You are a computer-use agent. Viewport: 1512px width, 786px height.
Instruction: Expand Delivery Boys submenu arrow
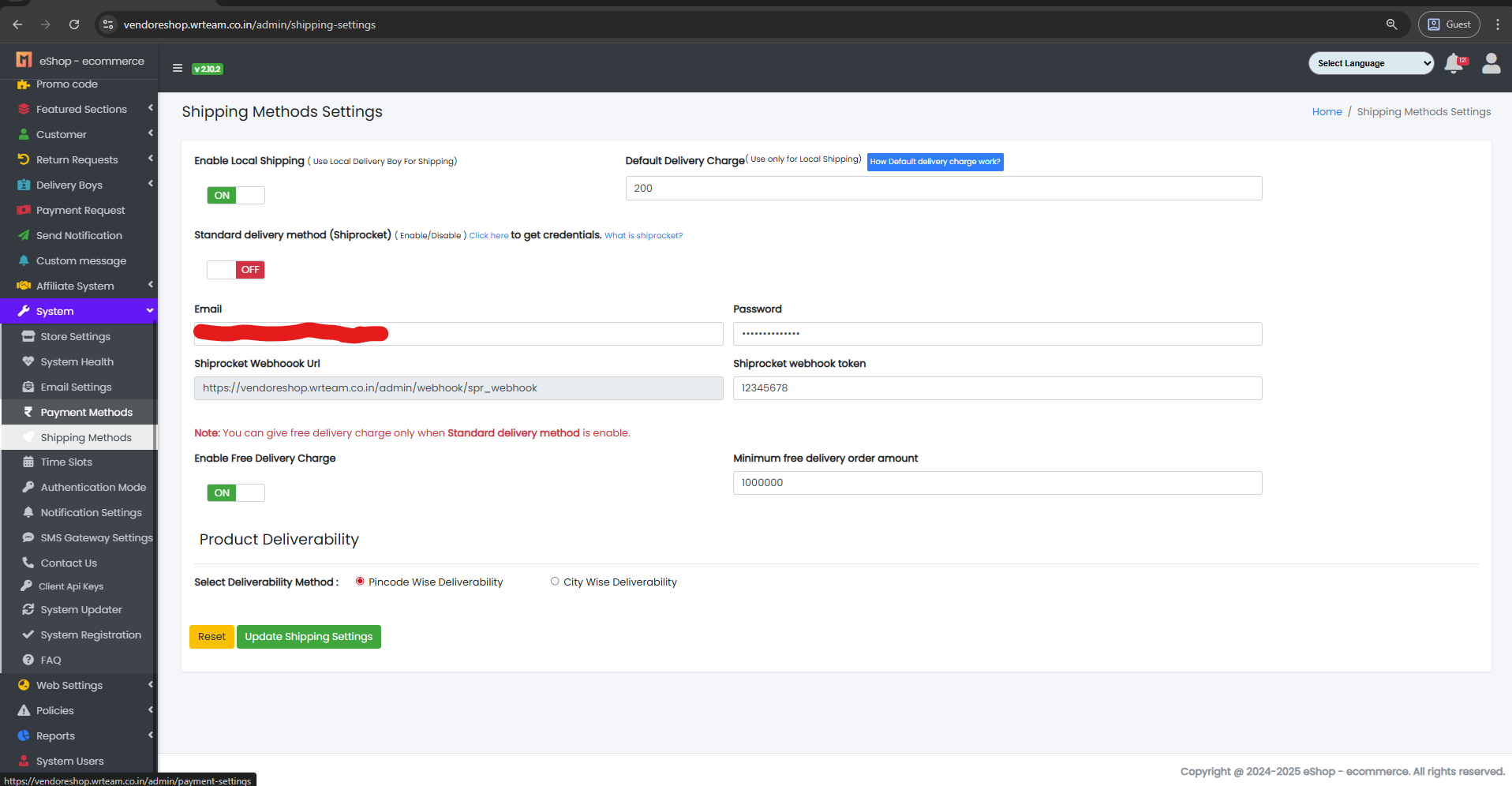[150, 184]
